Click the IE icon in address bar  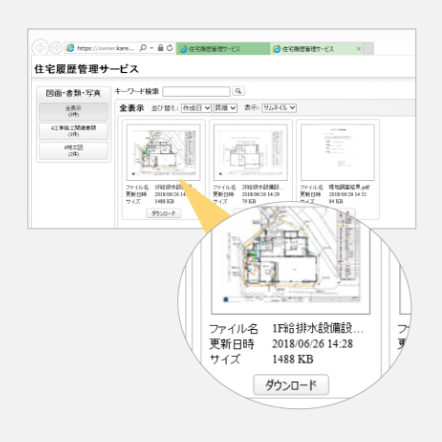[70, 48]
